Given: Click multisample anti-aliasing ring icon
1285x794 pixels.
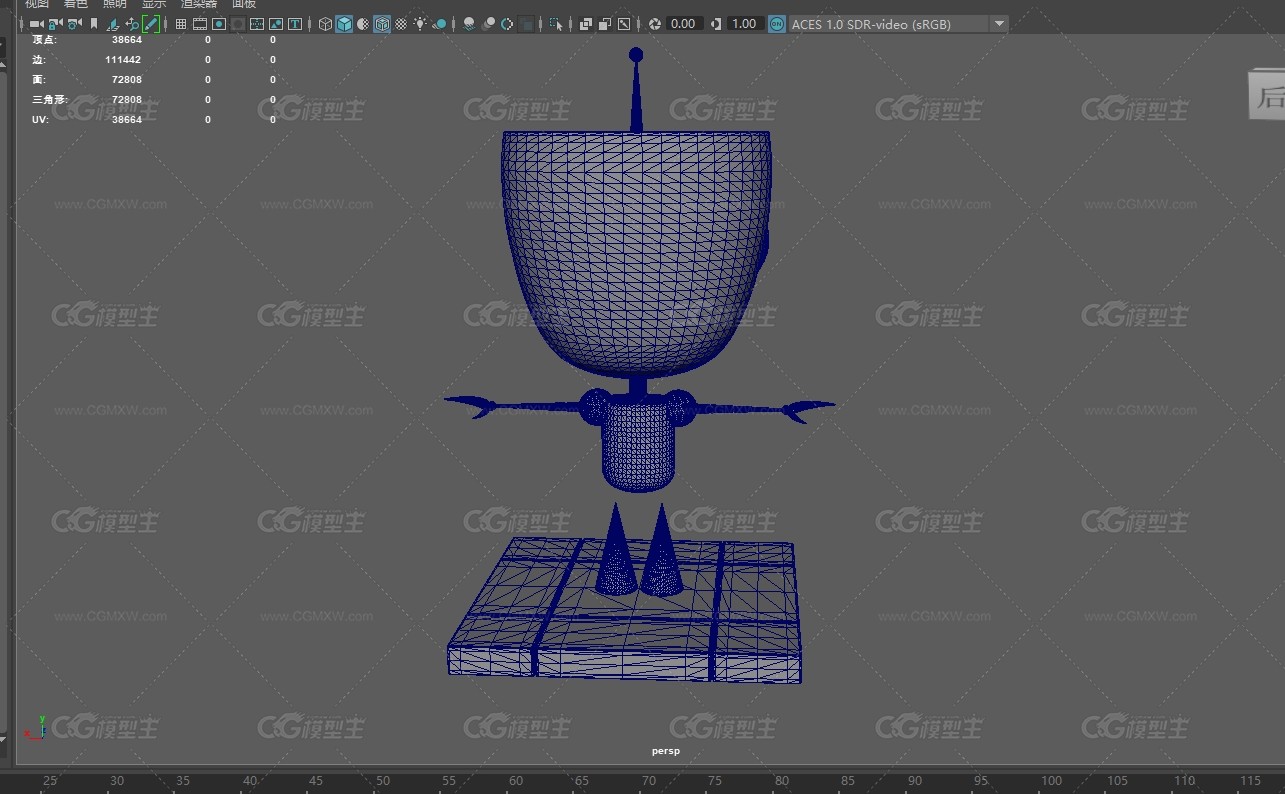Looking at the screenshot, I should (508, 24).
